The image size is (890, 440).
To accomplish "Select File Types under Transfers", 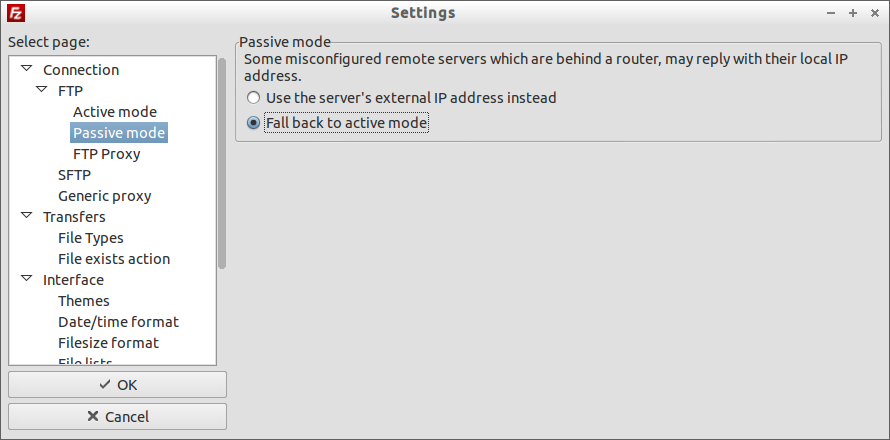I will (91, 238).
